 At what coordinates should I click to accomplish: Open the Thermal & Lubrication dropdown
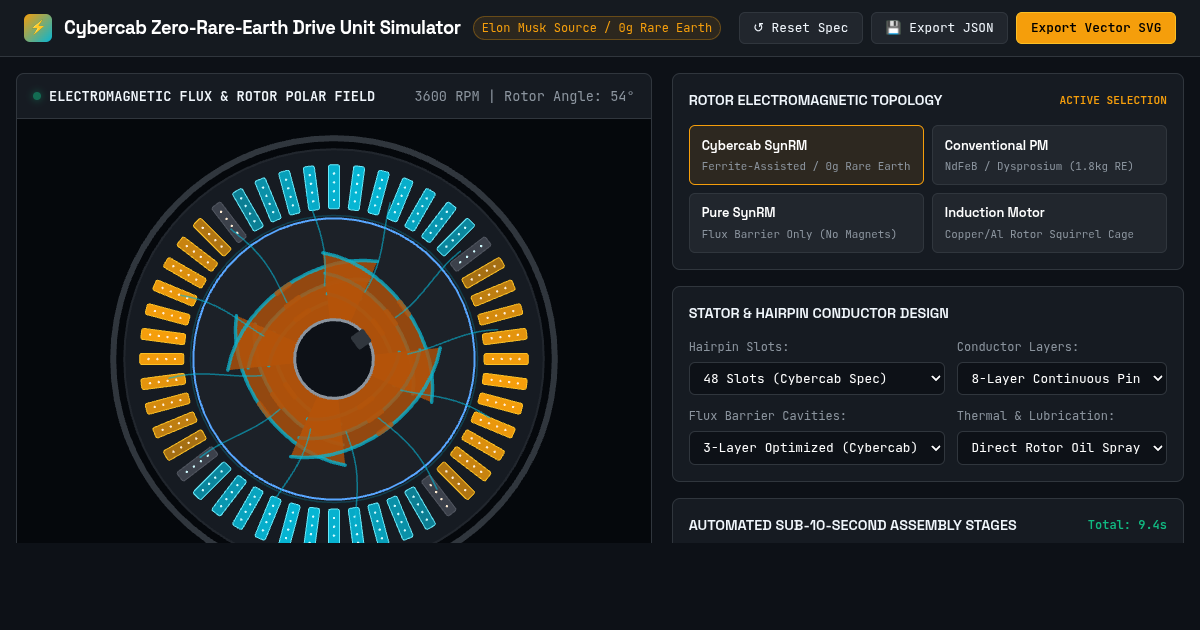[1062, 448]
